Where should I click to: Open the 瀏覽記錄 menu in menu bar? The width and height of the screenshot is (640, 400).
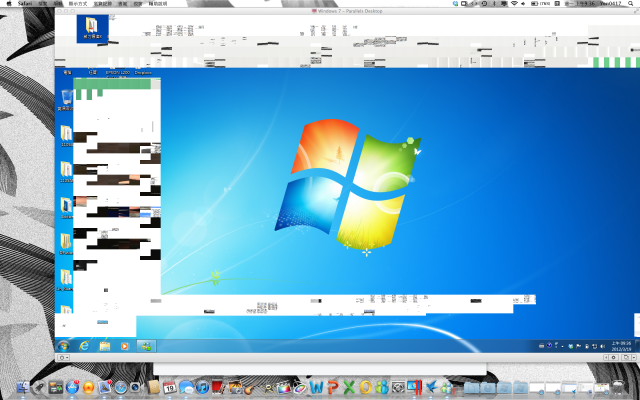[x=102, y=3]
